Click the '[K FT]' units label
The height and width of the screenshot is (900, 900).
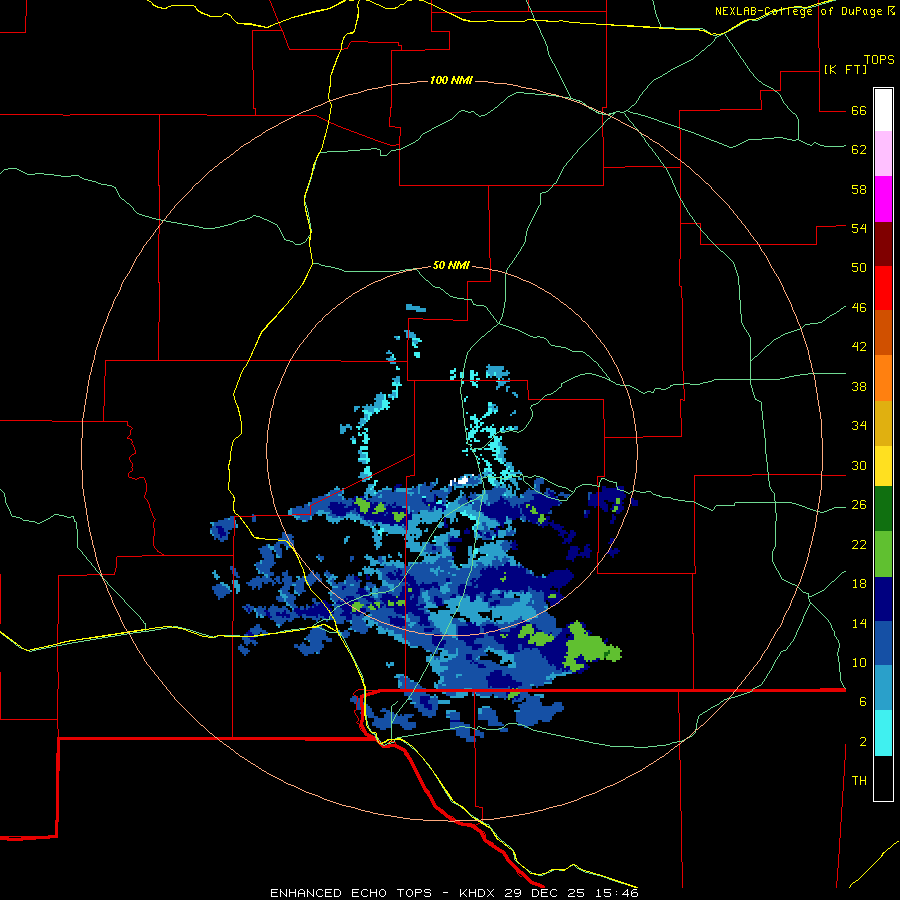pos(845,69)
